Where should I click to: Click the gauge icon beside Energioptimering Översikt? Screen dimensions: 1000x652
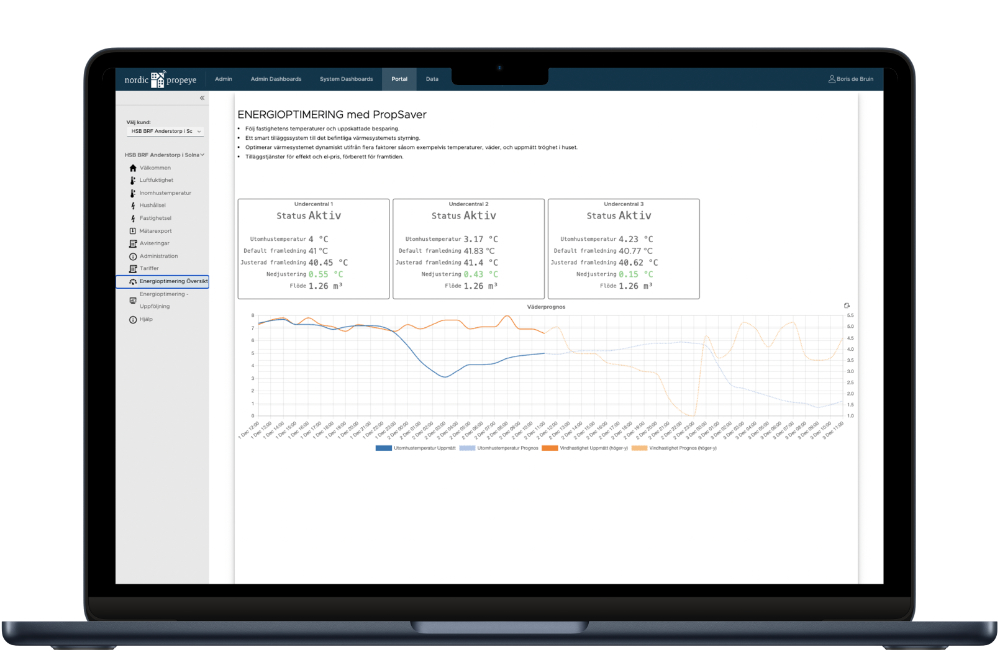click(x=133, y=281)
